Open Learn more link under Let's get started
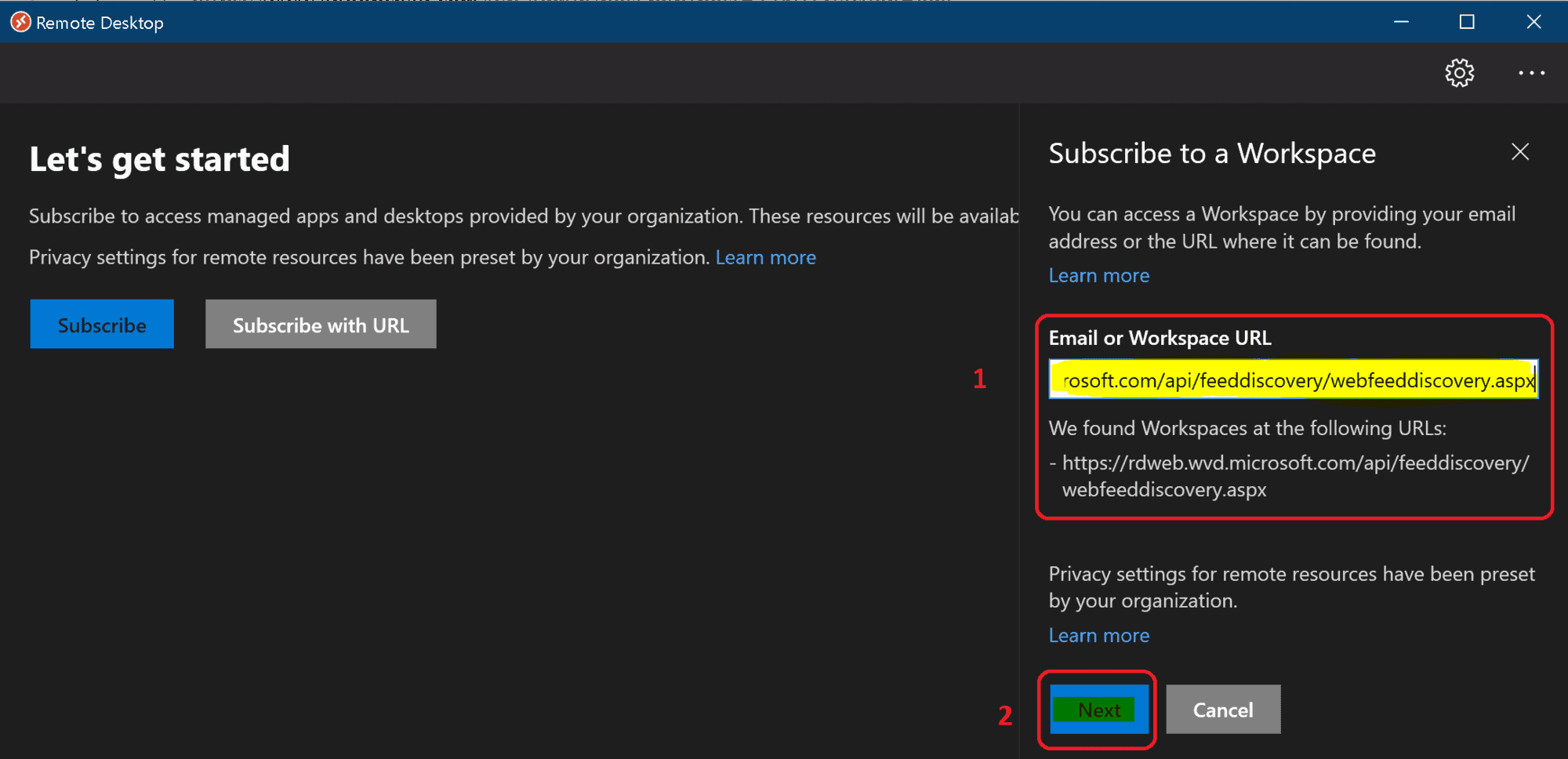 (766, 257)
